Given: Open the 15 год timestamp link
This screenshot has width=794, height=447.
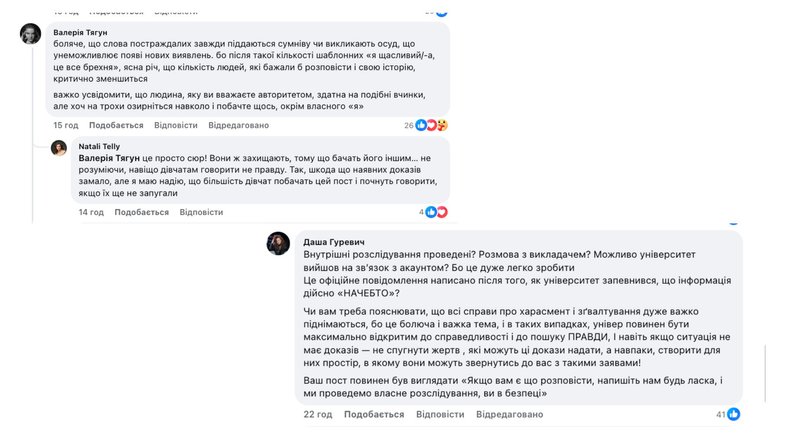Looking at the screenshot, I should pos(65,125).
